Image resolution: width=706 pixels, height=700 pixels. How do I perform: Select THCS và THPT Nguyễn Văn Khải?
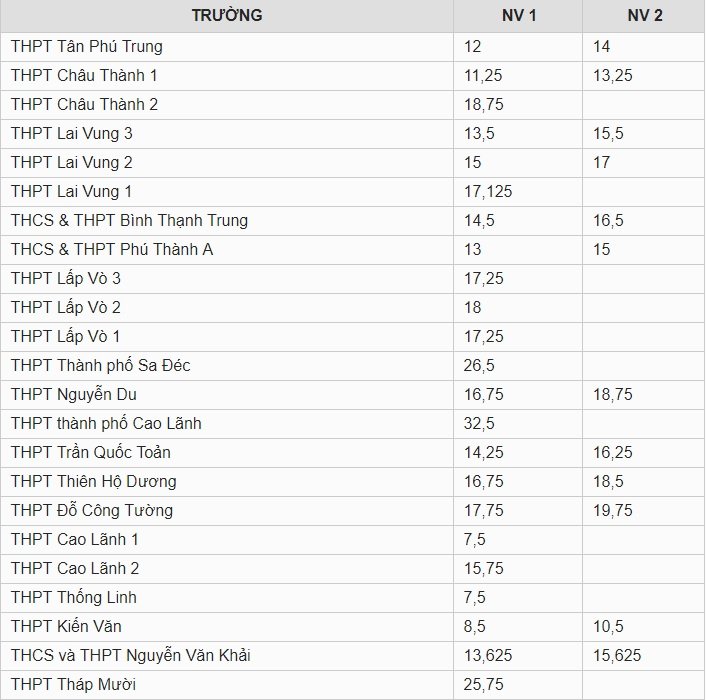point(131,655)
